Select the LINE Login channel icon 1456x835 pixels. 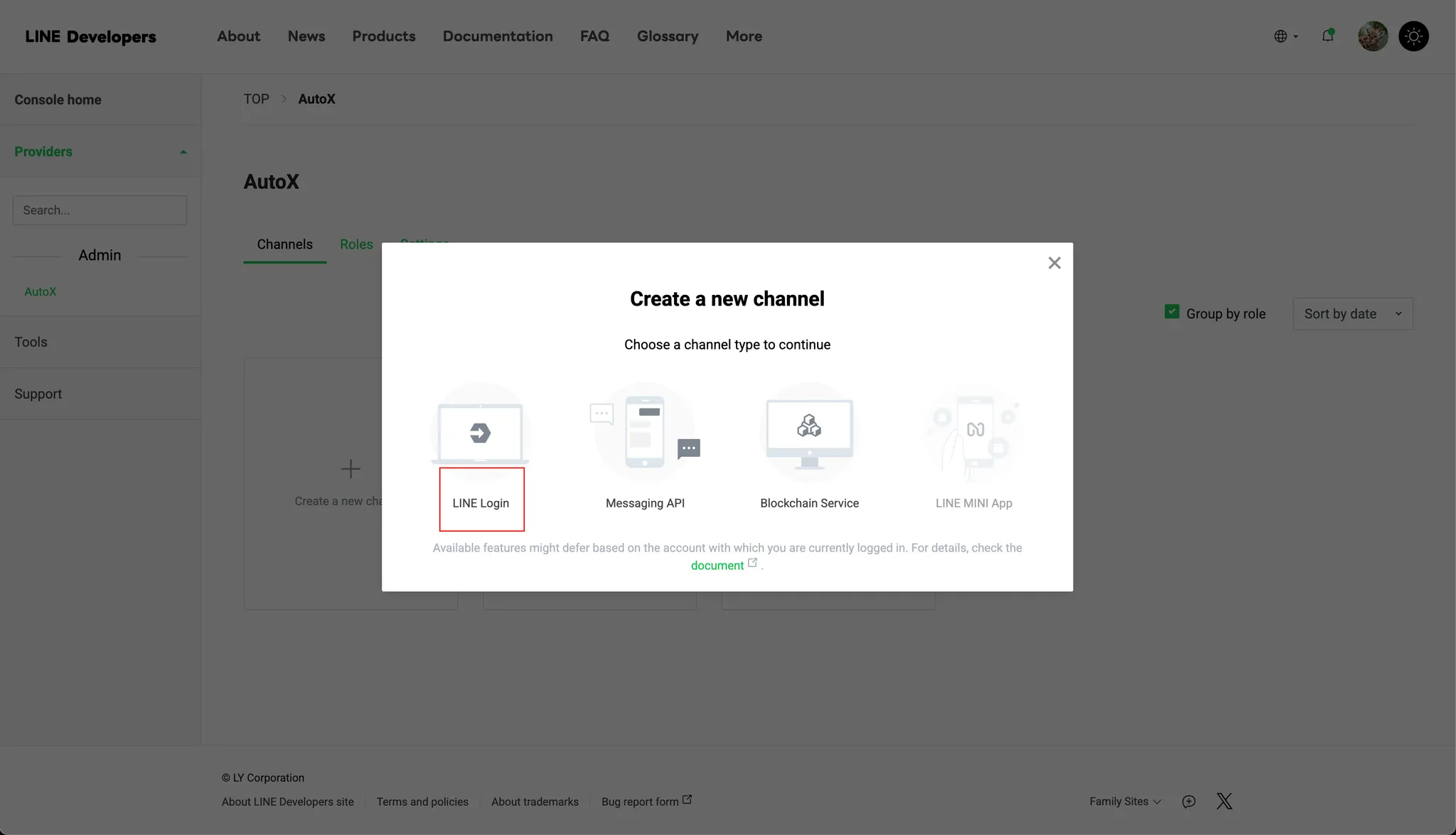pos(480,433)
